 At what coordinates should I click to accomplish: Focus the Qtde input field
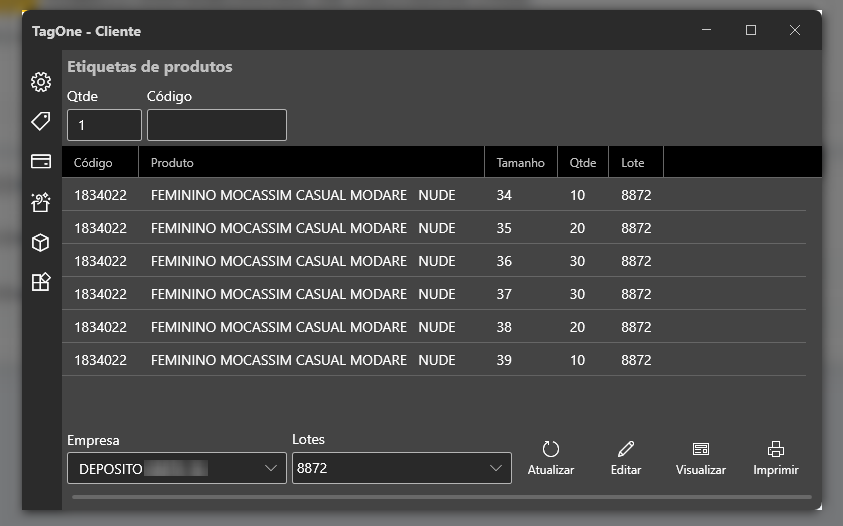coord(104,125)
